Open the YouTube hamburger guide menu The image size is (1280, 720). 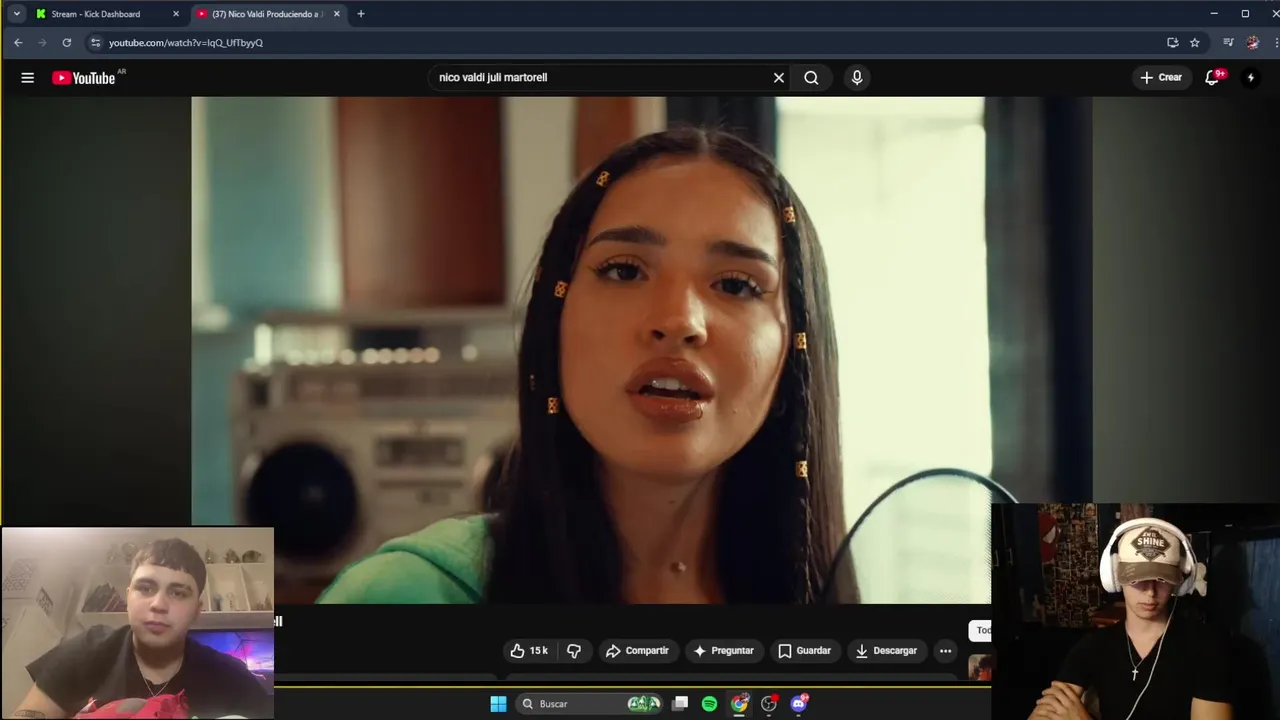point(27,77)
